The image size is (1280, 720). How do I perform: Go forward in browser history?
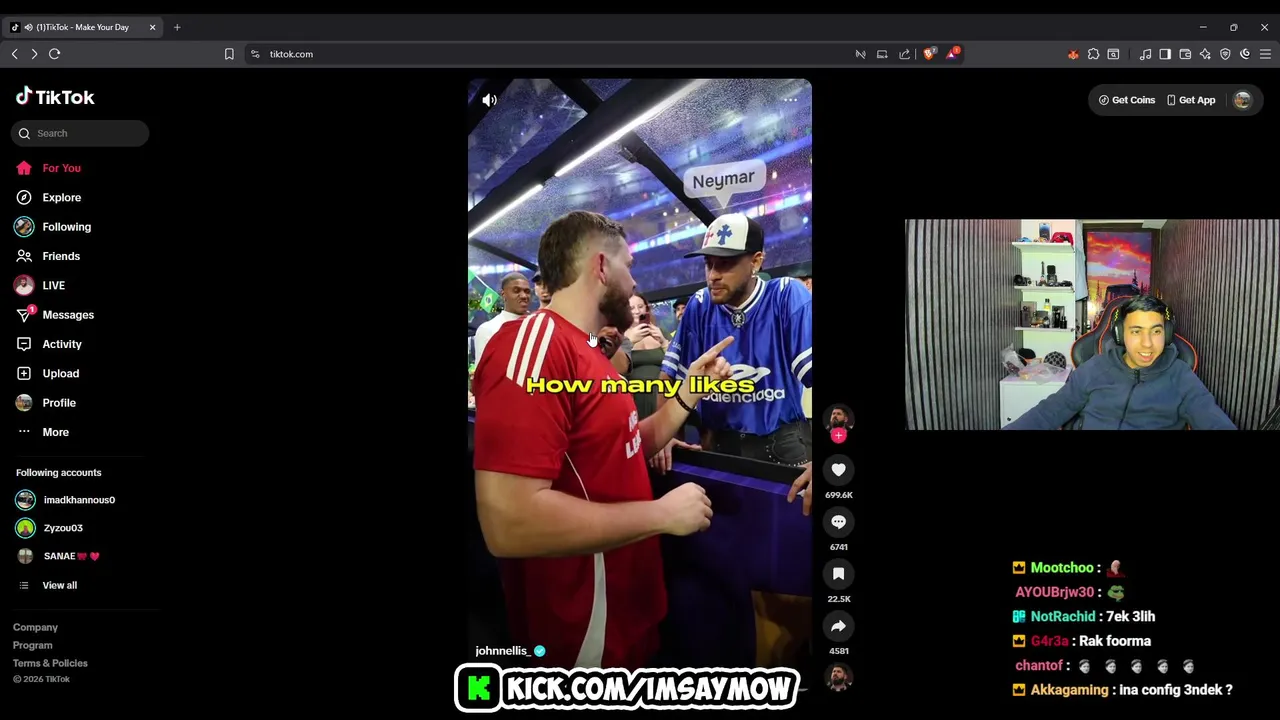point(34,54)
